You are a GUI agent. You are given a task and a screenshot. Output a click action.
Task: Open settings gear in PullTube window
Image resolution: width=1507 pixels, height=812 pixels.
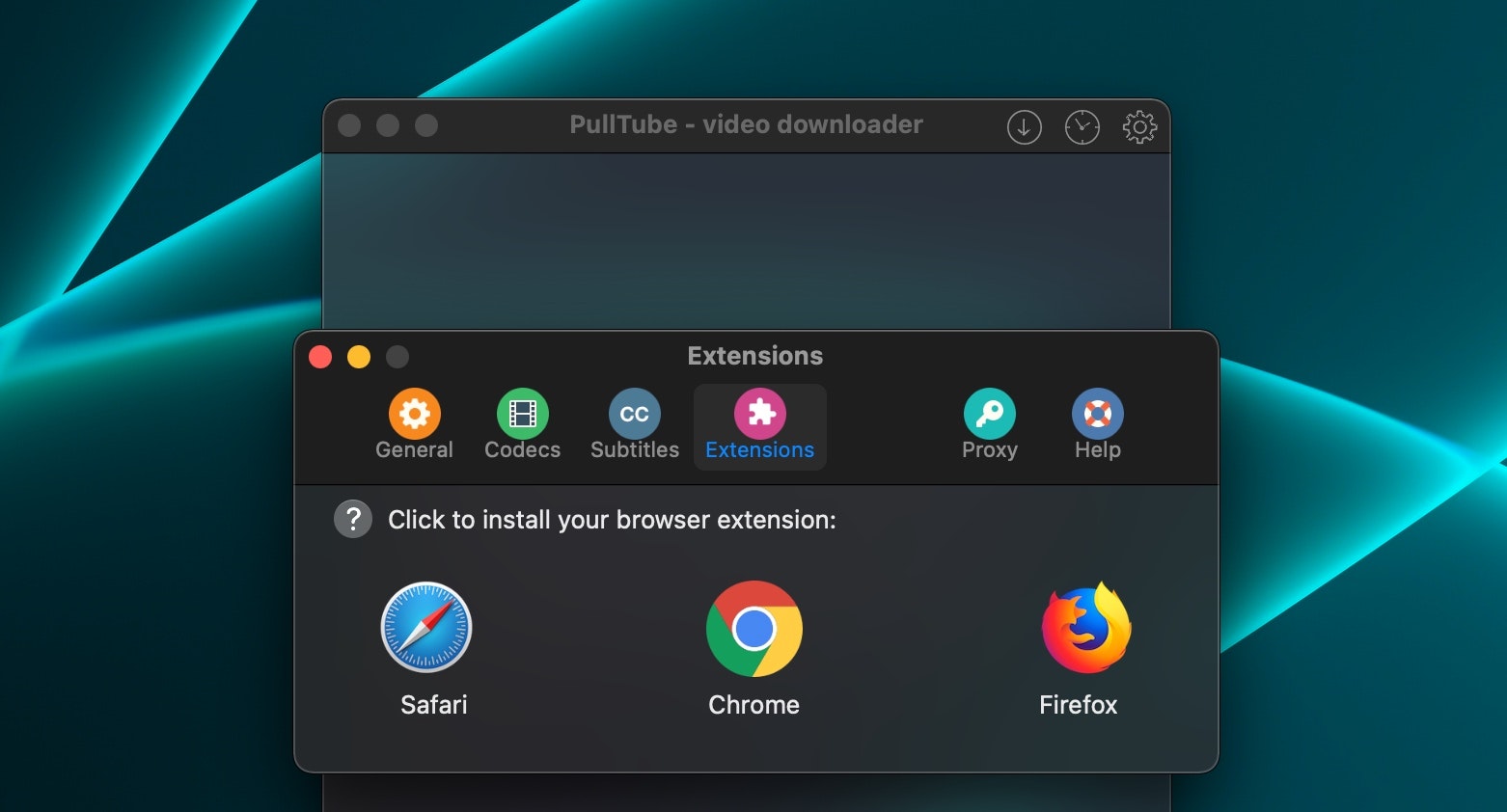tap(1139, 126)
